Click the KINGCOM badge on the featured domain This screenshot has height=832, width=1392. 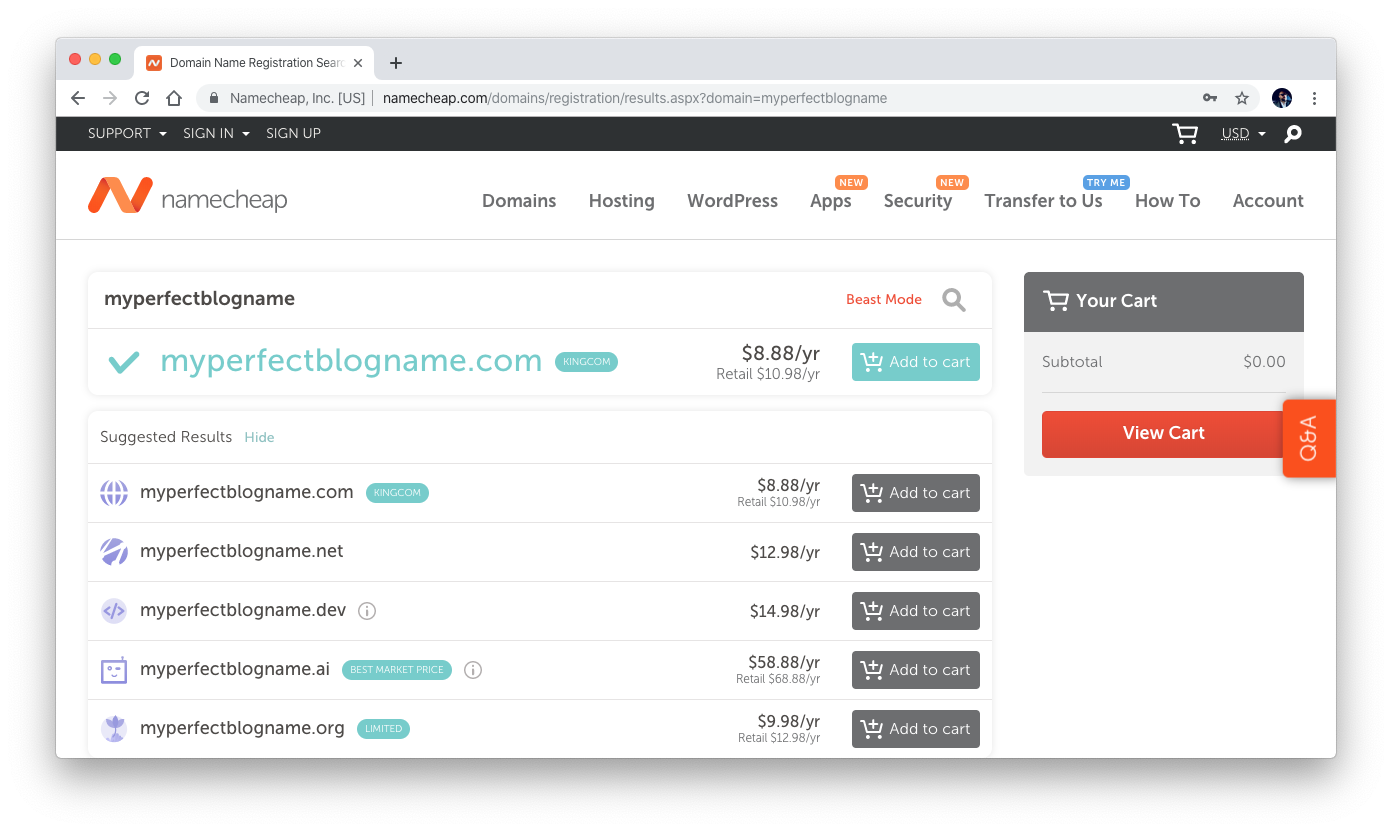(x=586, y=362)
